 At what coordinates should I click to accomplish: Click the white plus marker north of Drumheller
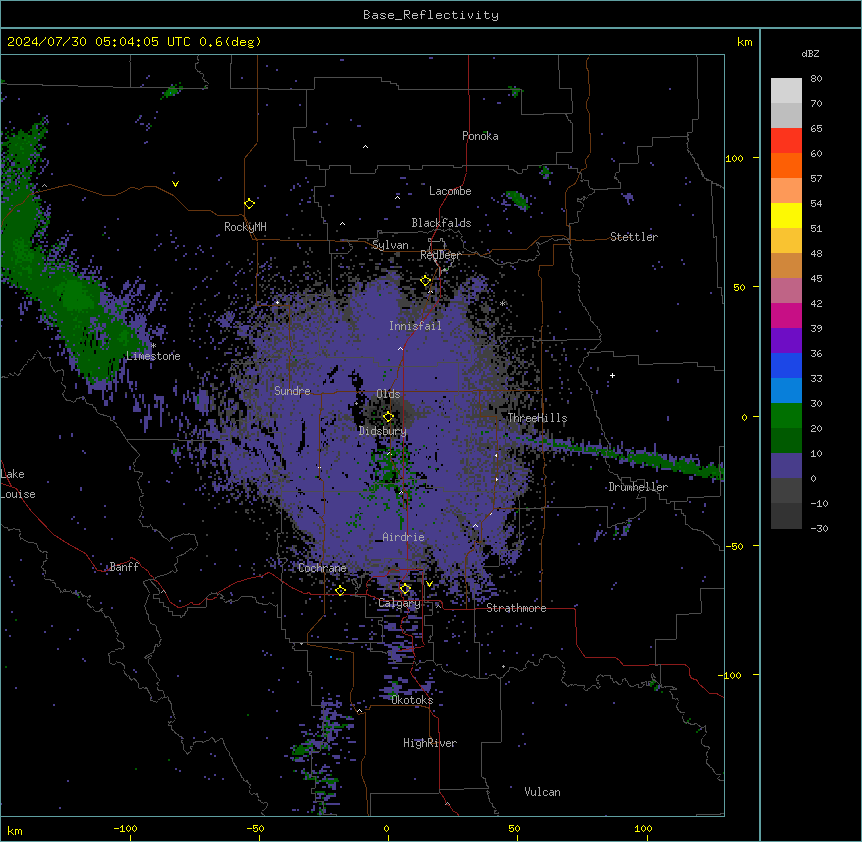(x=612, y=375)
